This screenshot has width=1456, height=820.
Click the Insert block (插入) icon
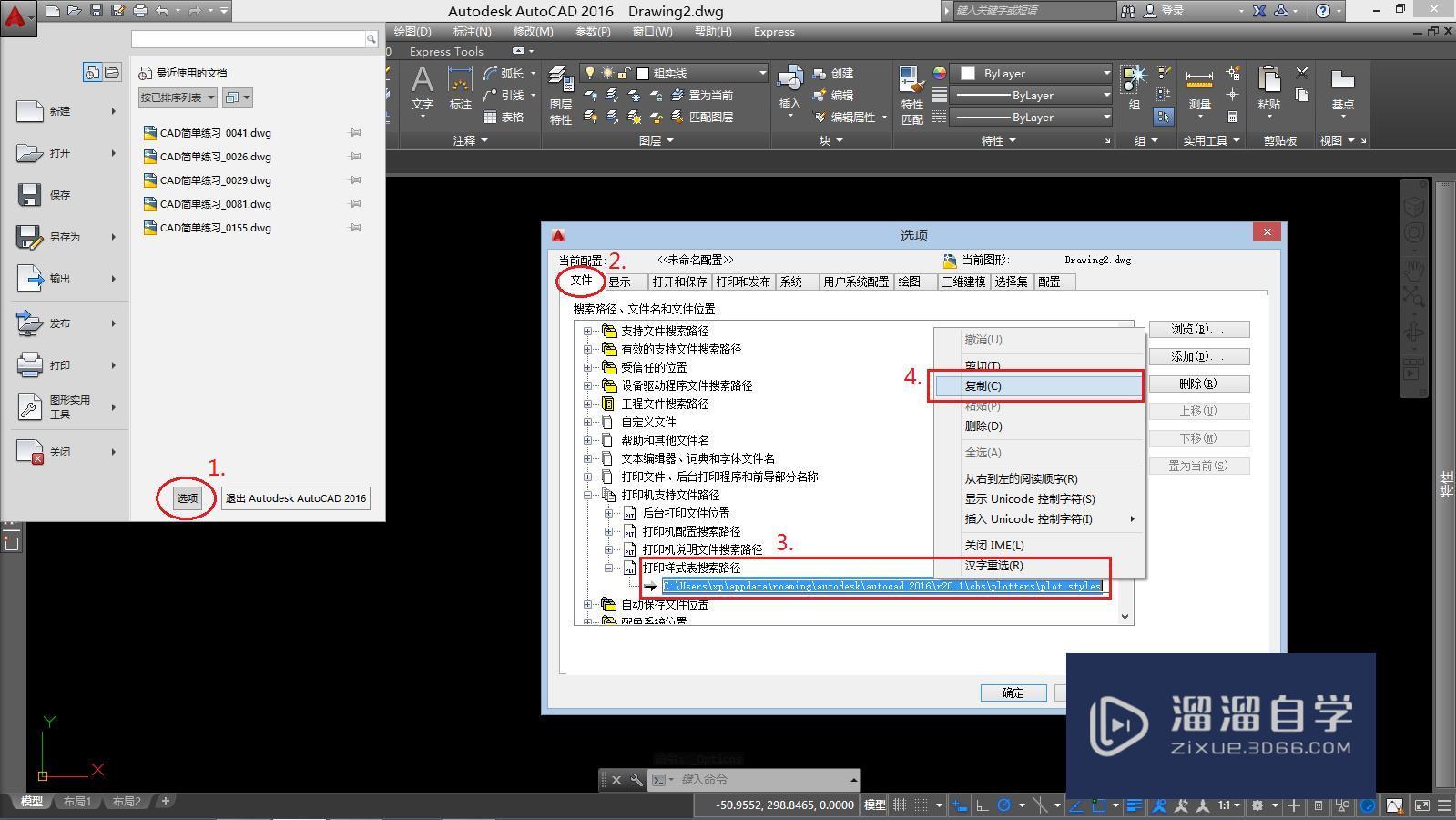790,79
